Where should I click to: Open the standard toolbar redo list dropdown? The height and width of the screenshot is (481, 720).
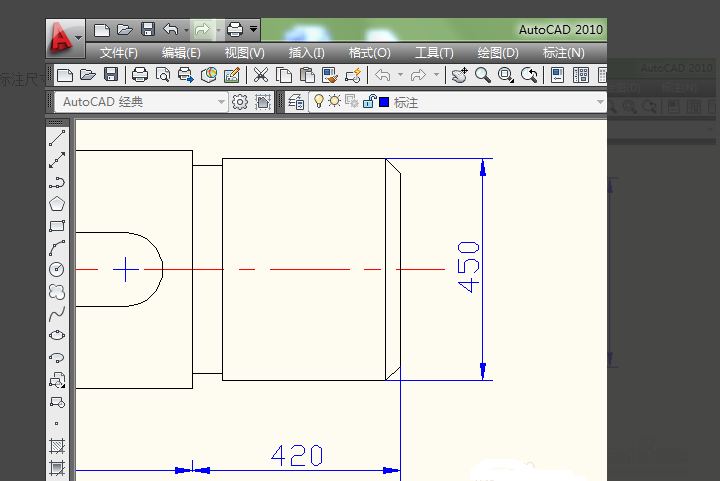436,75
